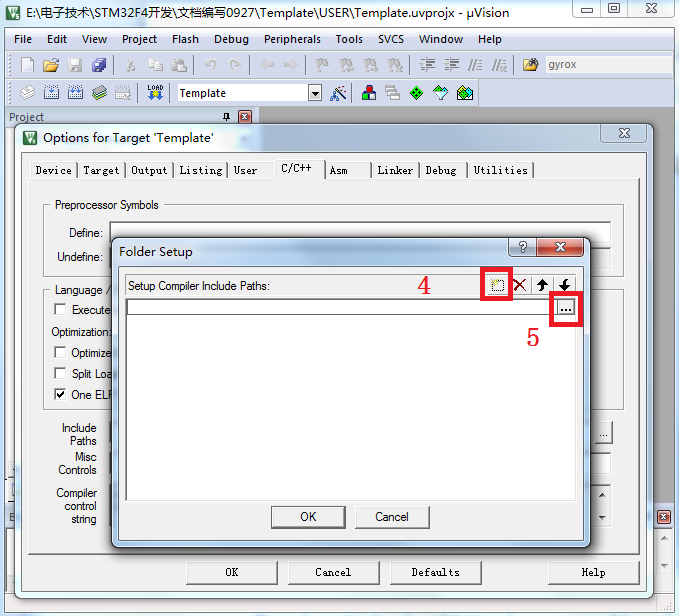Click the Copy toolbar icon
The height and width of the screenshot is (616, 679).
pyautogui.click(x=155, y=65)
